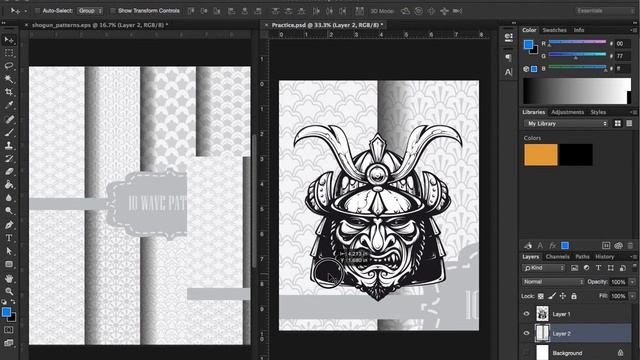The image size is (640, 360).
Task: Filter layers by shape type
Action: coord(611,268)
